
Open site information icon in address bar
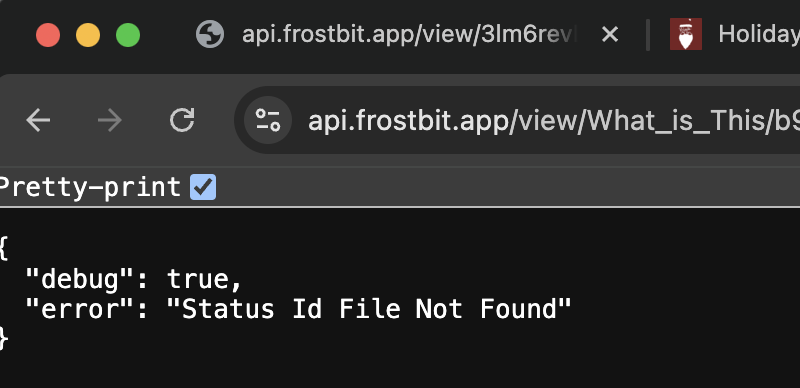coord(268,120)
